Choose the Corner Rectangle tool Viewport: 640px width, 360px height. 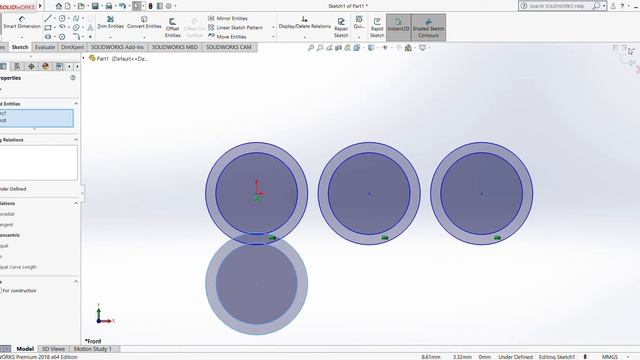click(x=48, y=27)
